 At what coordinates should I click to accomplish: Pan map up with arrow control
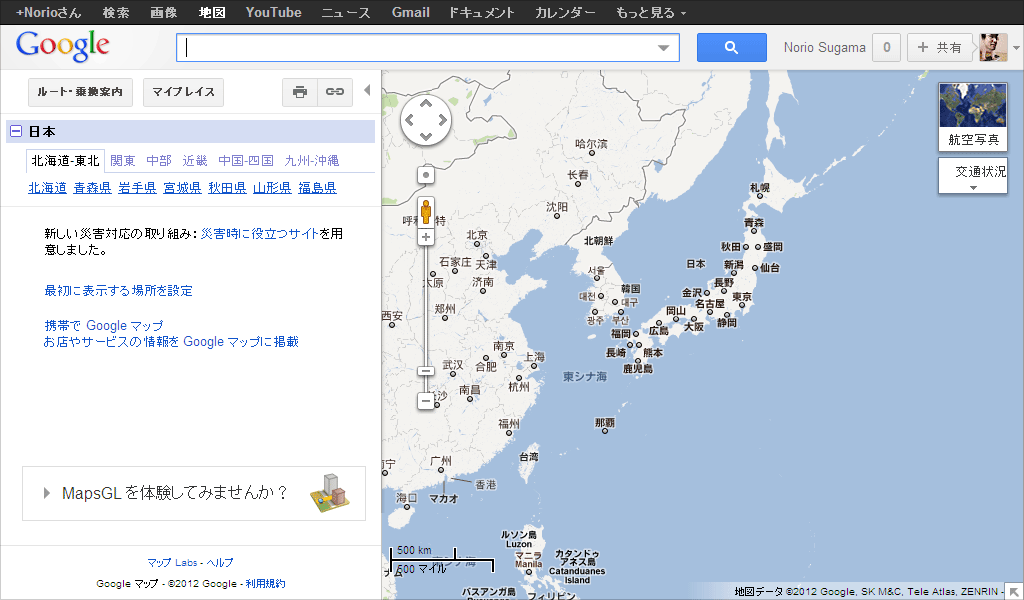426,103
